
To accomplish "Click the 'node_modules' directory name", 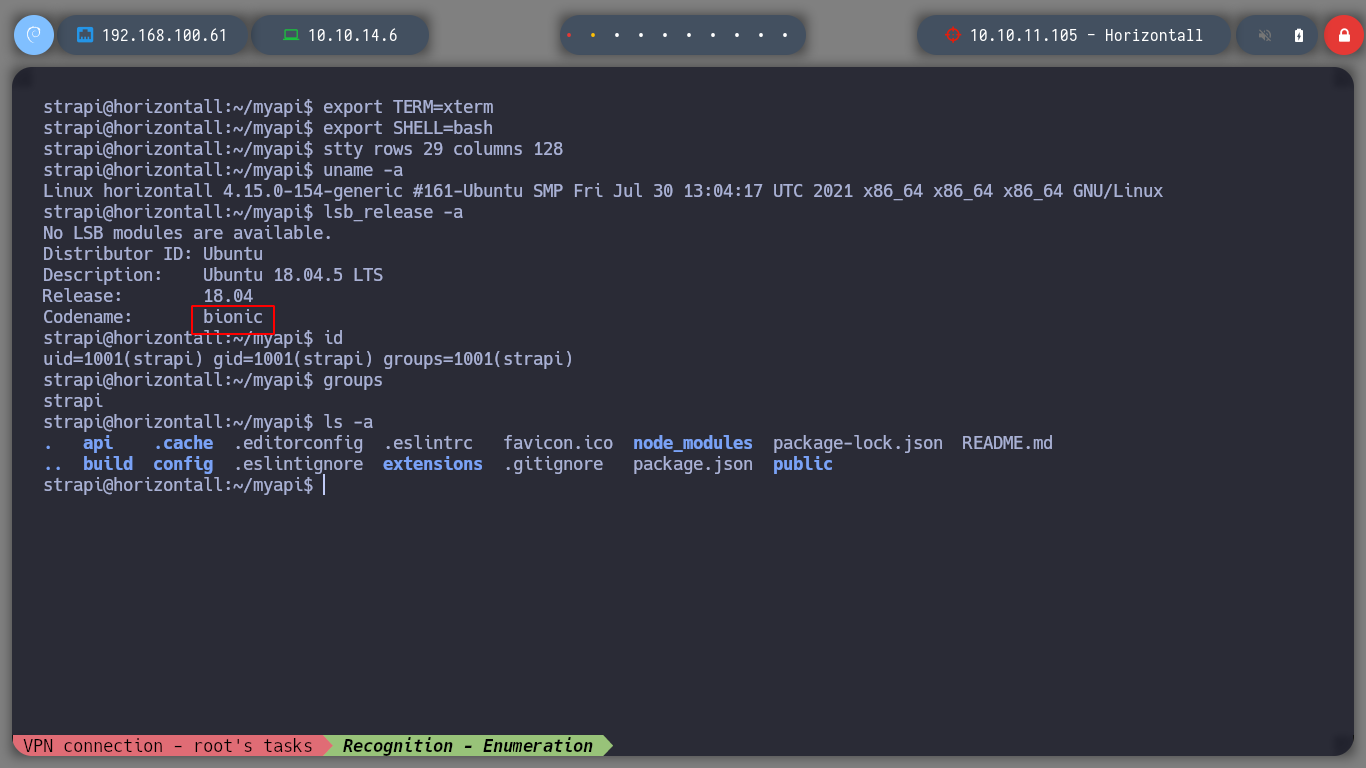I will click(693, 443).
